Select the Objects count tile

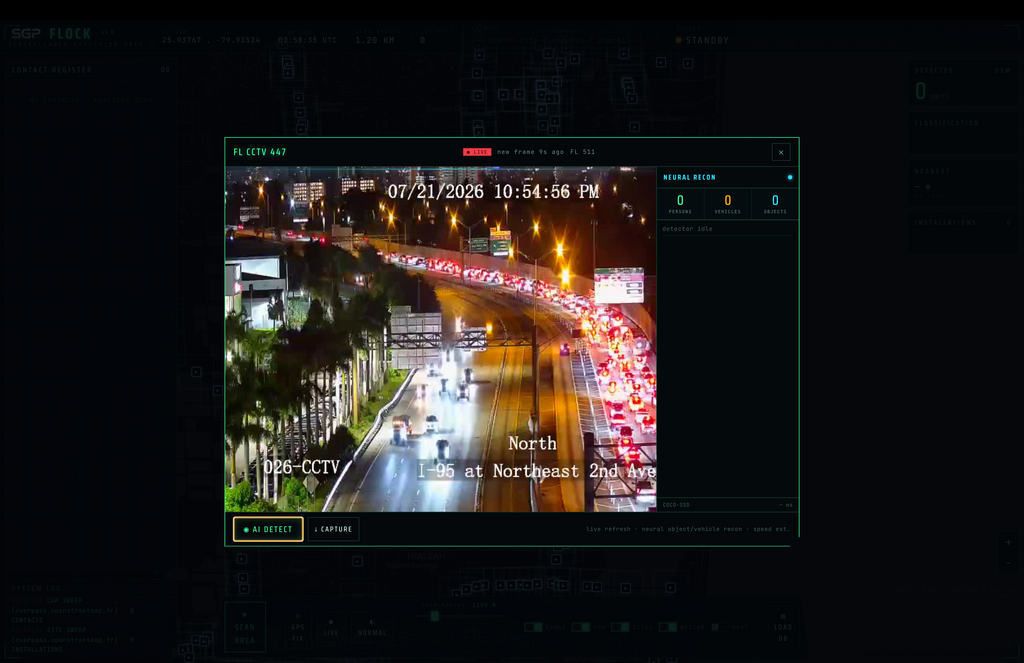click(775, 204)
